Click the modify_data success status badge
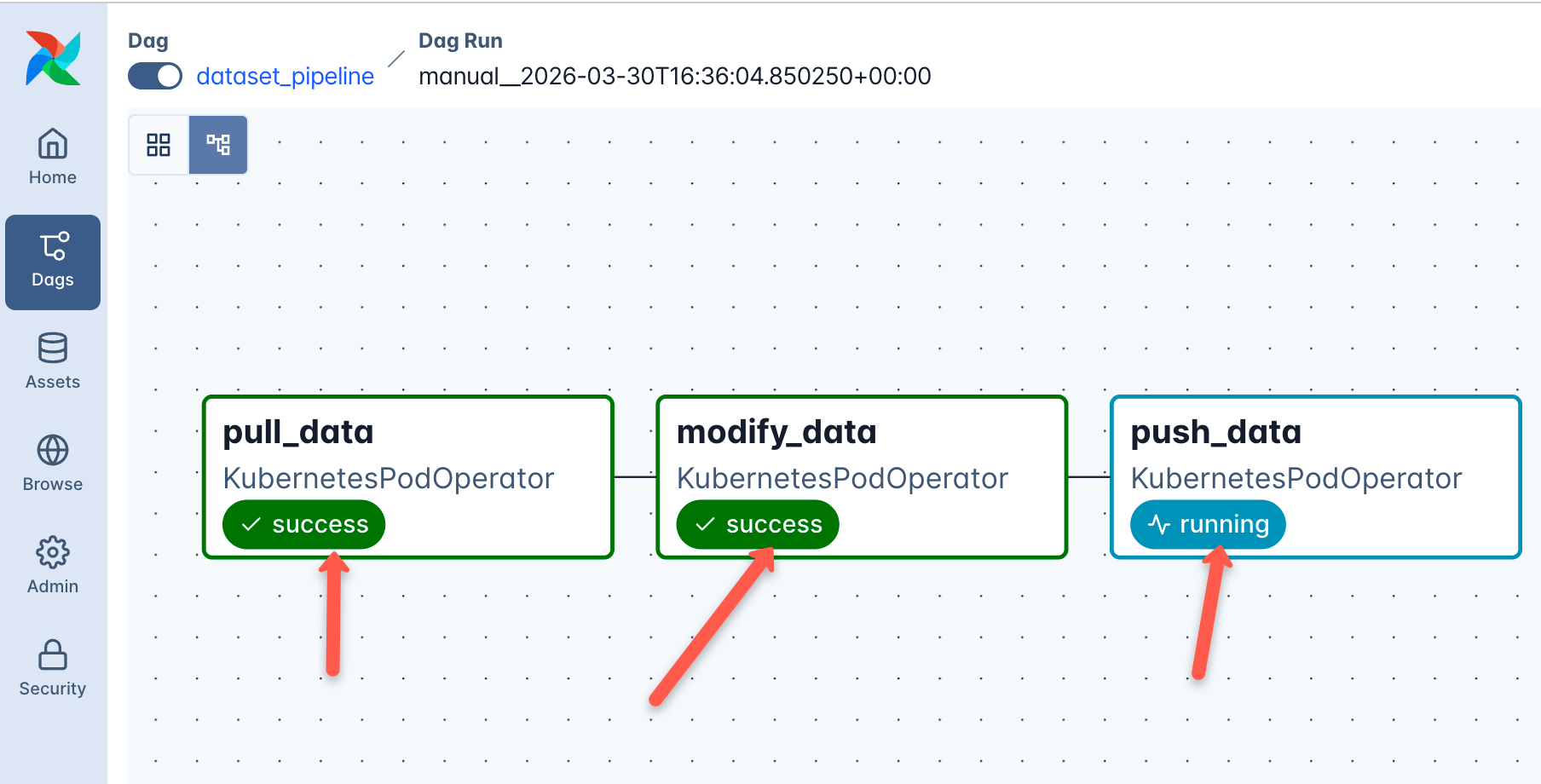This screenshot has width=1541, height=784. pos(758,524)
